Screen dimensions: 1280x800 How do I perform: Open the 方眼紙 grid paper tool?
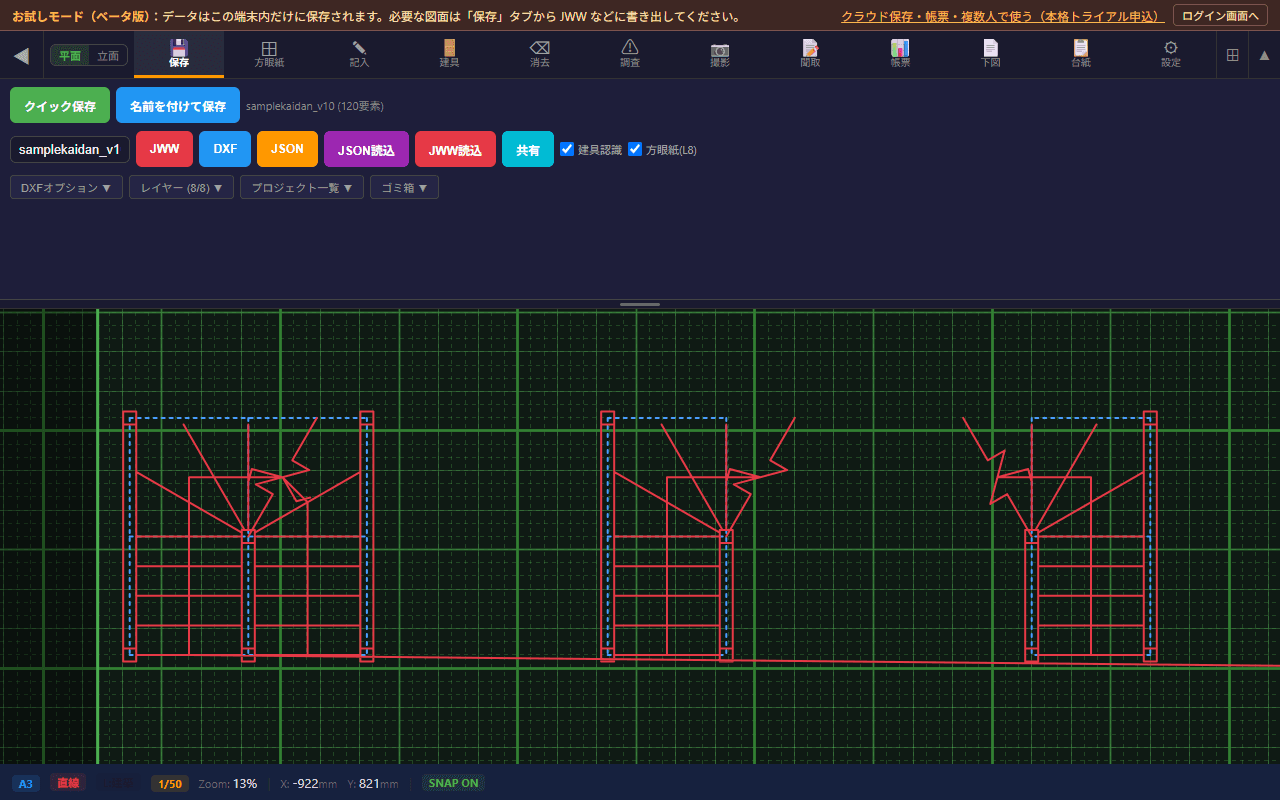269,54
